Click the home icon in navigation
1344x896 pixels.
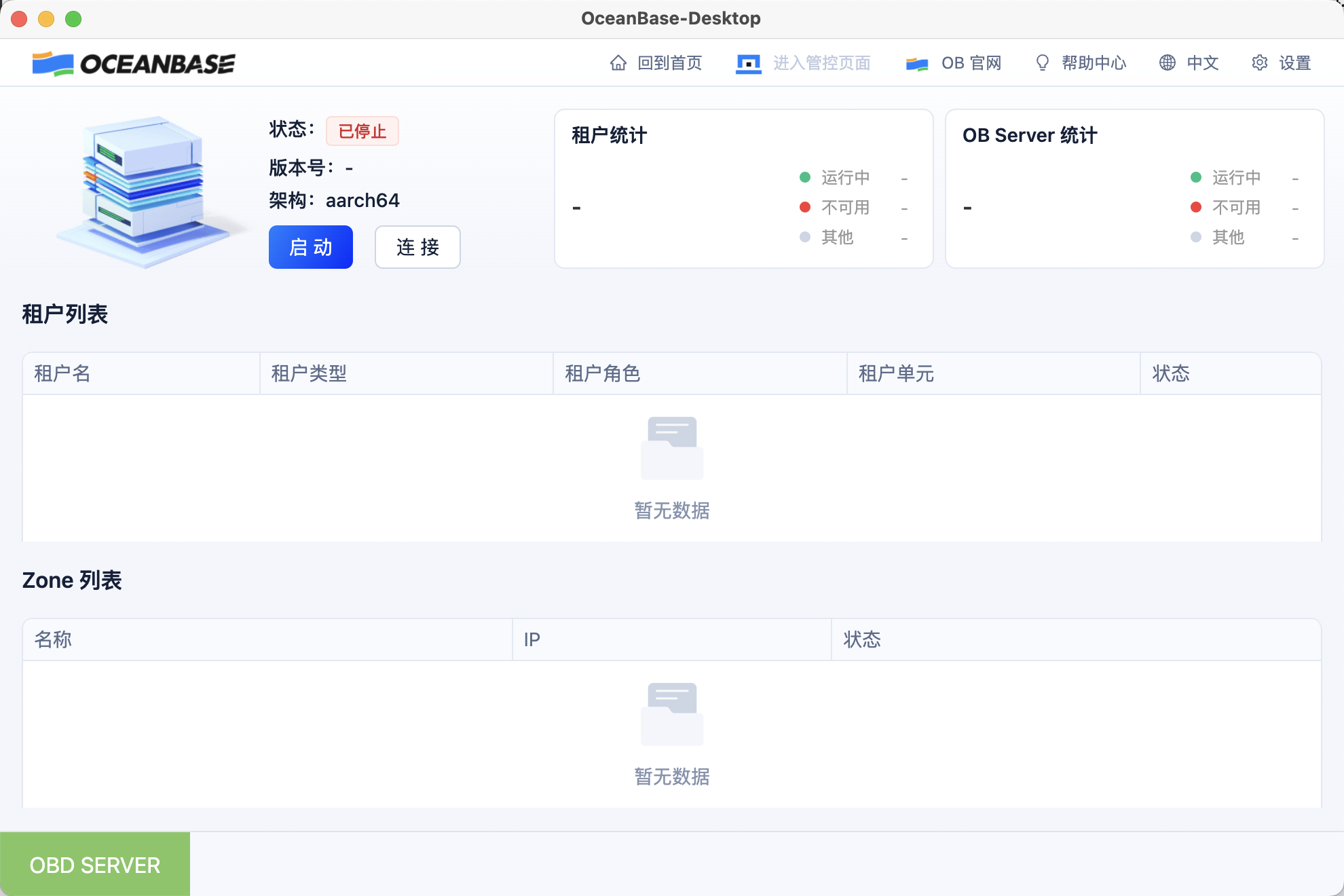(618, 63)
